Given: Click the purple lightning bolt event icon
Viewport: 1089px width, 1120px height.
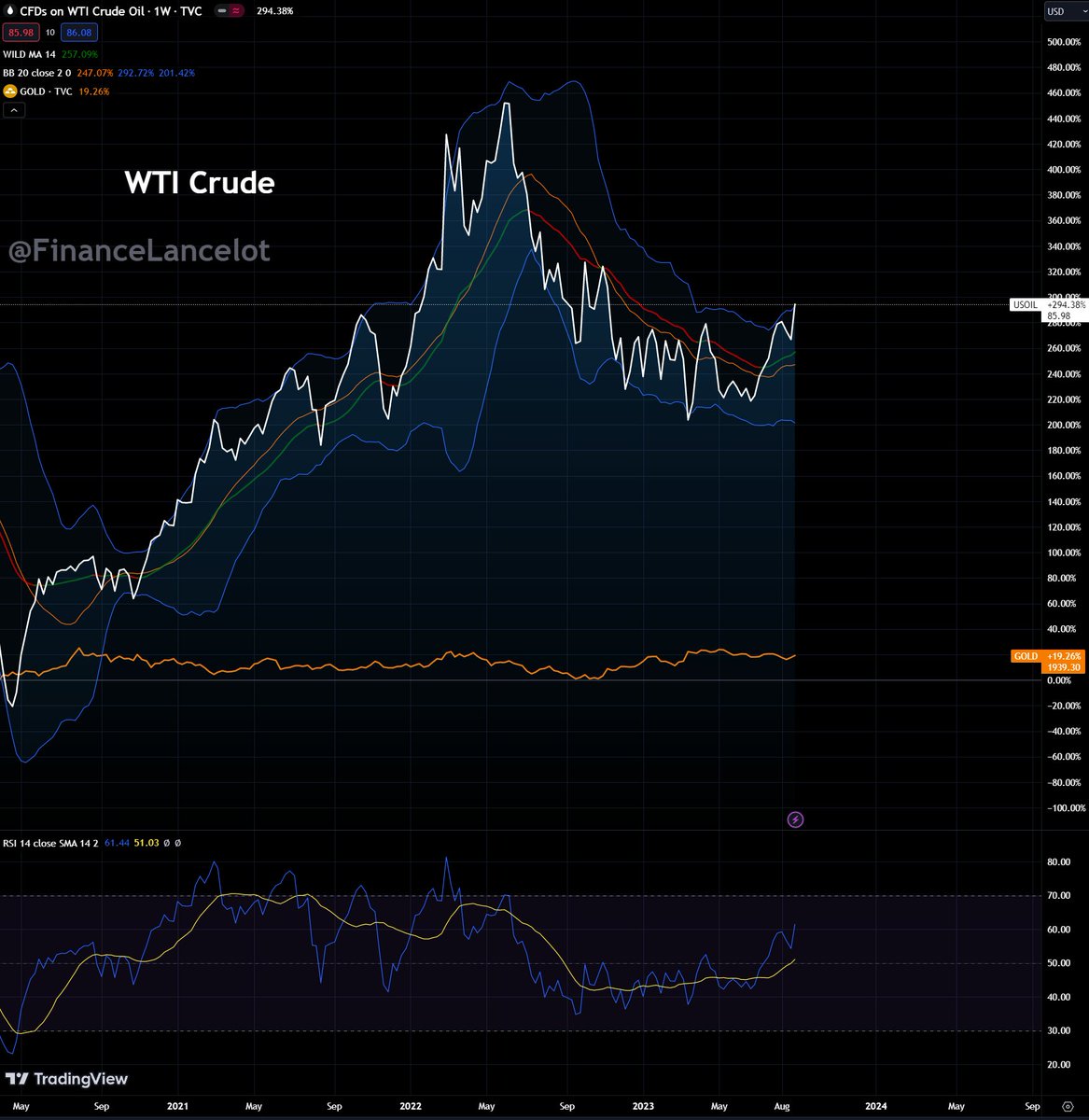Looking at the screenshot, I should (x=795, y=819).
